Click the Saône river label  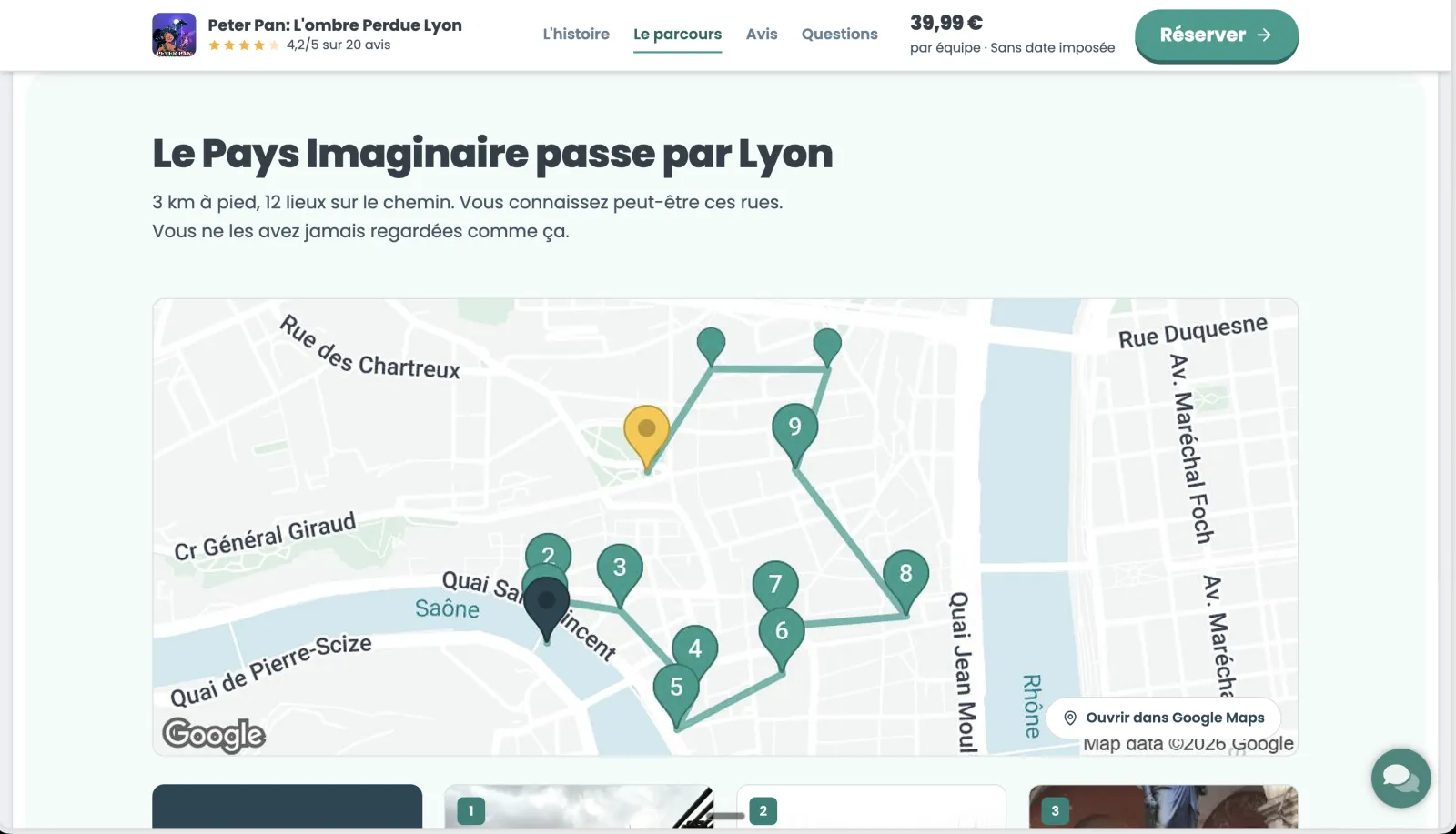[447, 608]
